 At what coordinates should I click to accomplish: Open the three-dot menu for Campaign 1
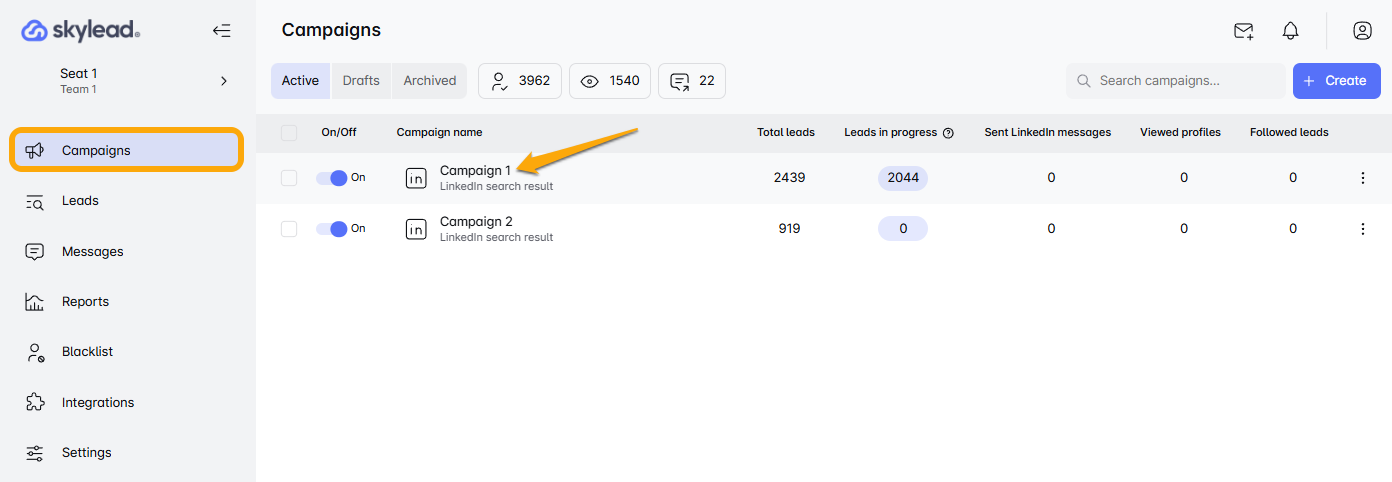[x=1362, y=178]
